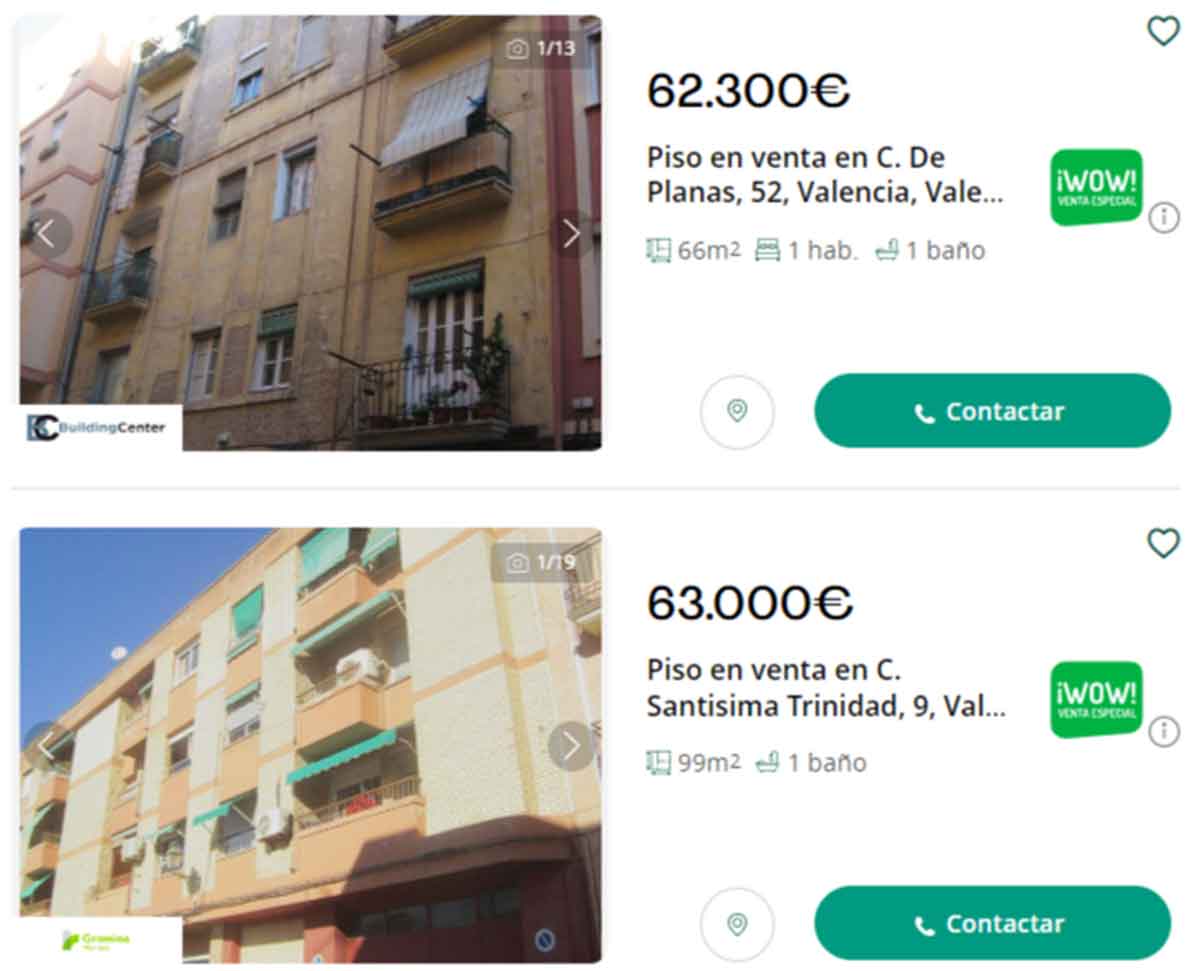Open listing title Piso en venta C. Santisima Trinidad

[826, 688]
